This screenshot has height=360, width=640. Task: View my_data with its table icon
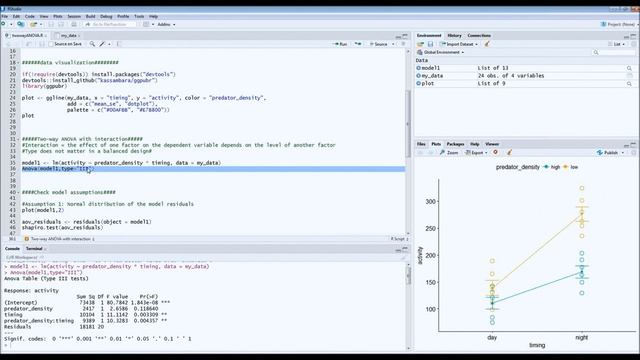coord(629,76)
